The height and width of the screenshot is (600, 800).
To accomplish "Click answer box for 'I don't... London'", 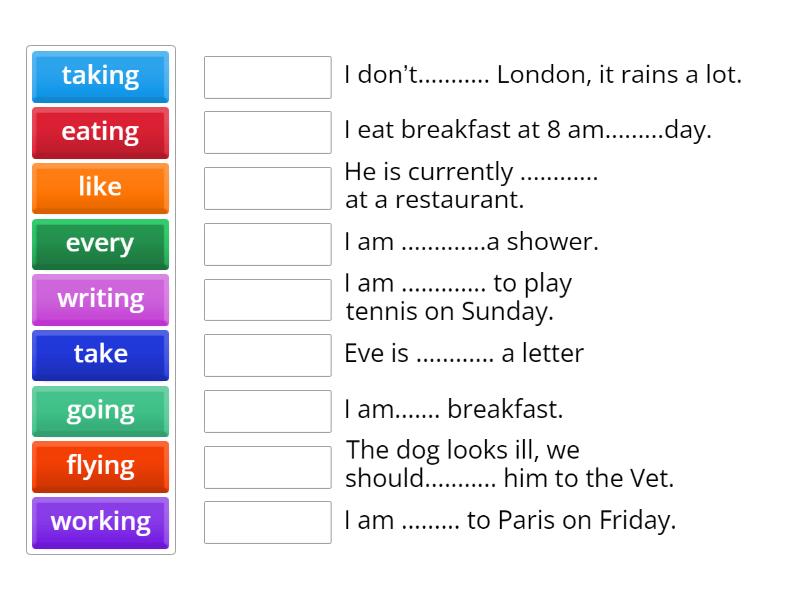I will 267,77.
